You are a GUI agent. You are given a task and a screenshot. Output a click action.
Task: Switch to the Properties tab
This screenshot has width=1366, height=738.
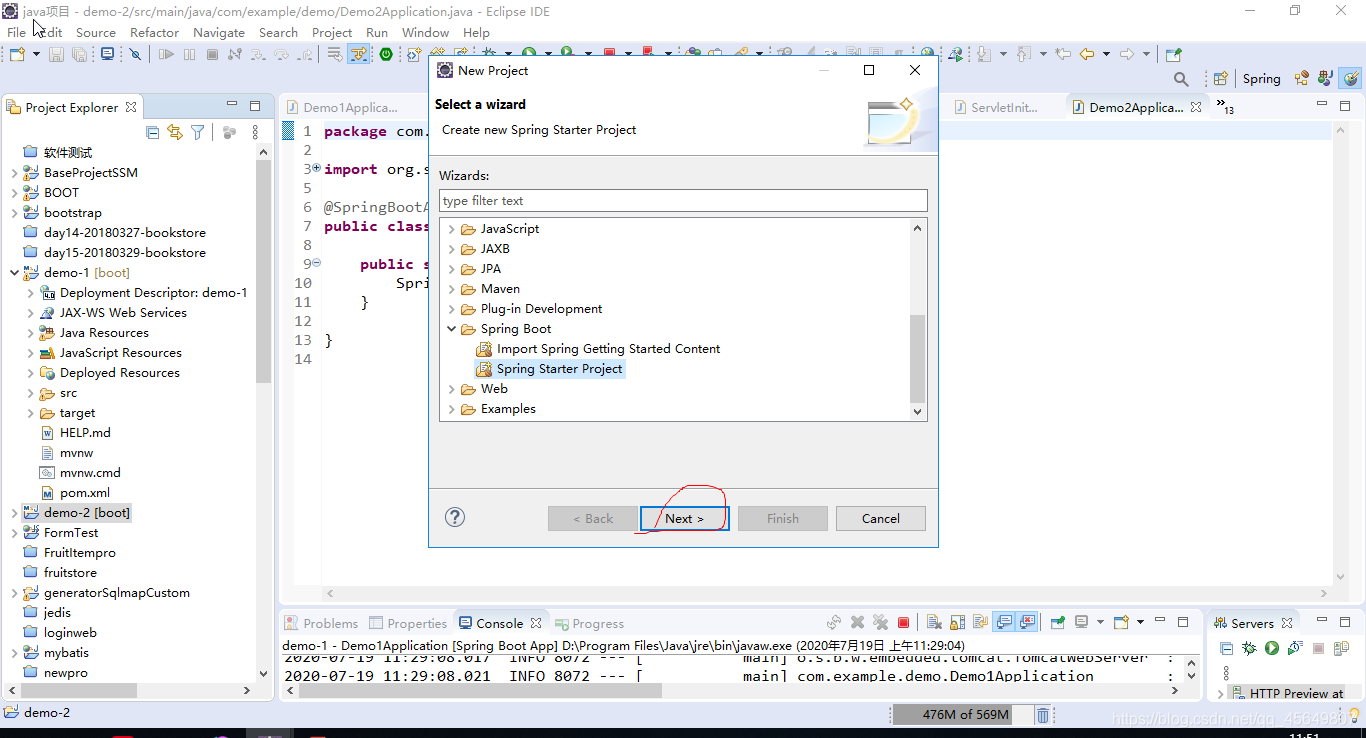408,623
